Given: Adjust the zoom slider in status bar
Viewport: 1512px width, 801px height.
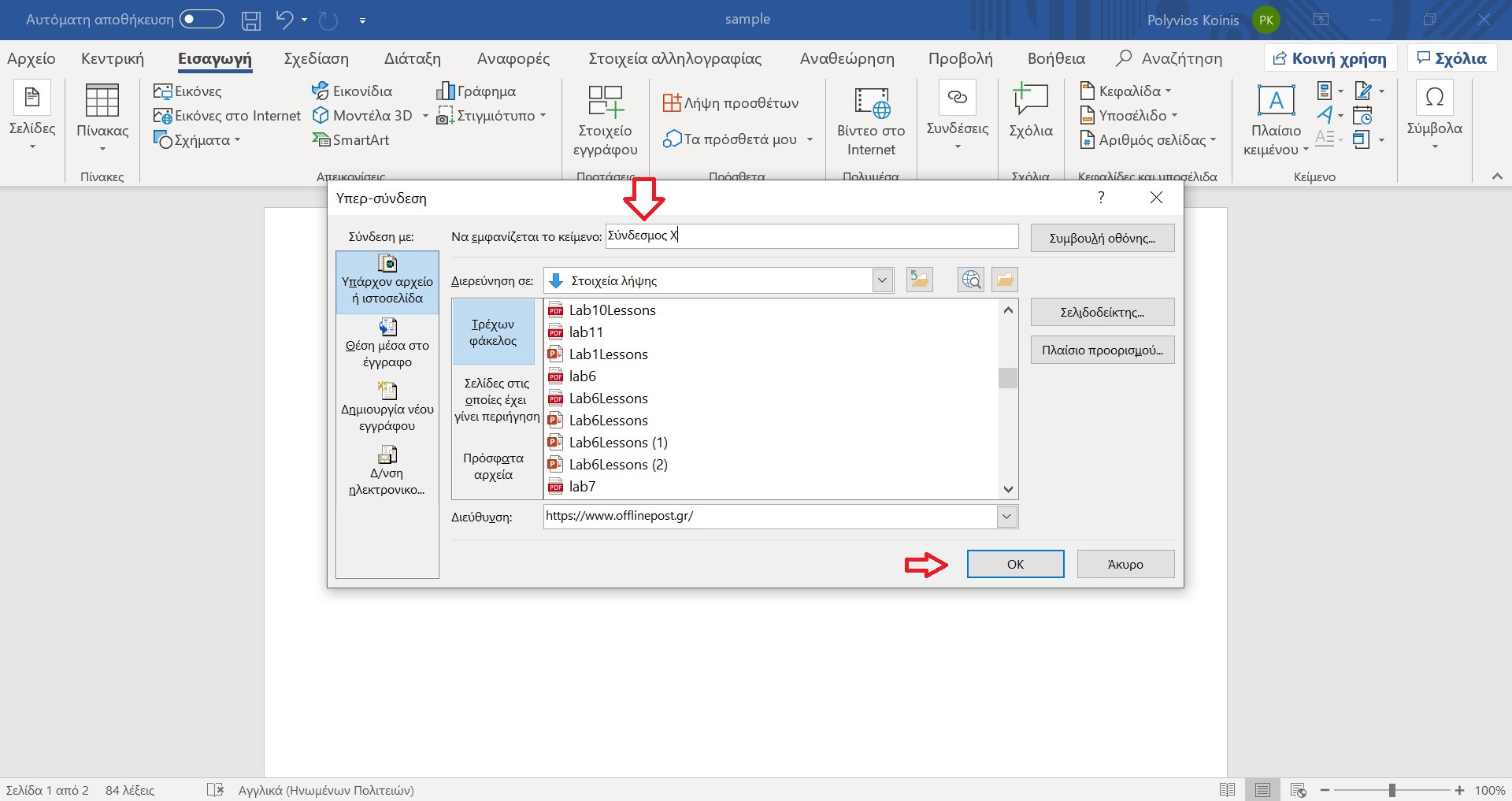Looking at the screenshot, I should tap(1392, 790).
